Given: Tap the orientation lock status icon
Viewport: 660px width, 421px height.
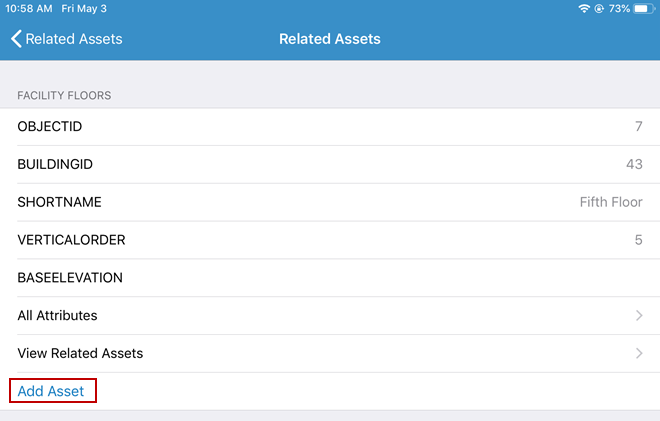Looking at the screenshot, I should tap(598, 8).
